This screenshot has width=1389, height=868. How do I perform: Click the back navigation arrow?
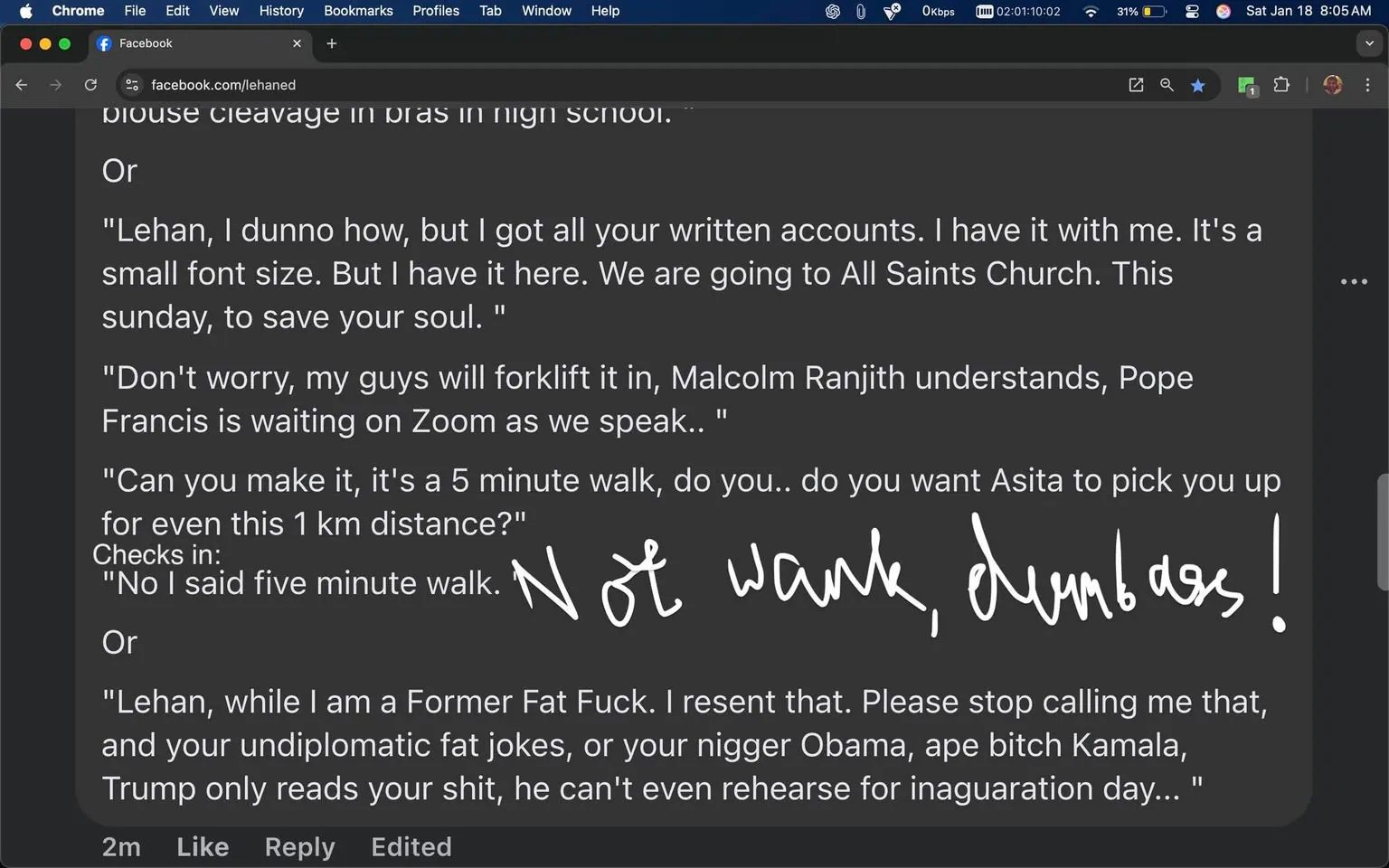click(21, 84)
